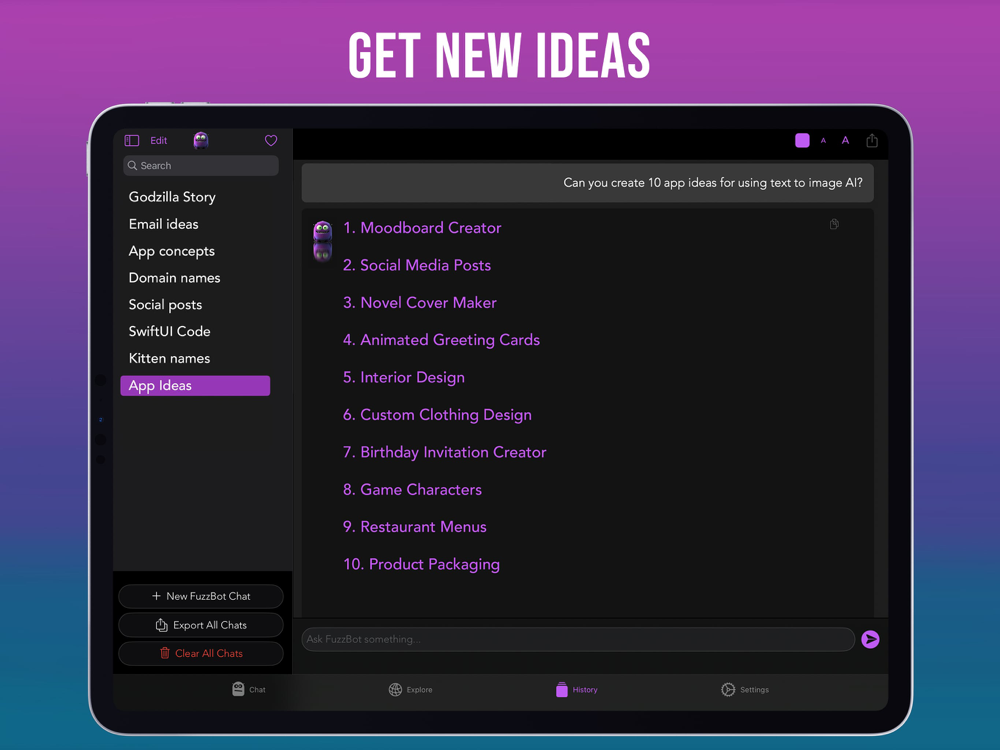Open the SwiftUI Code chat
Image resolution: width=1000 pixels, height=750 pixels.
169,332
